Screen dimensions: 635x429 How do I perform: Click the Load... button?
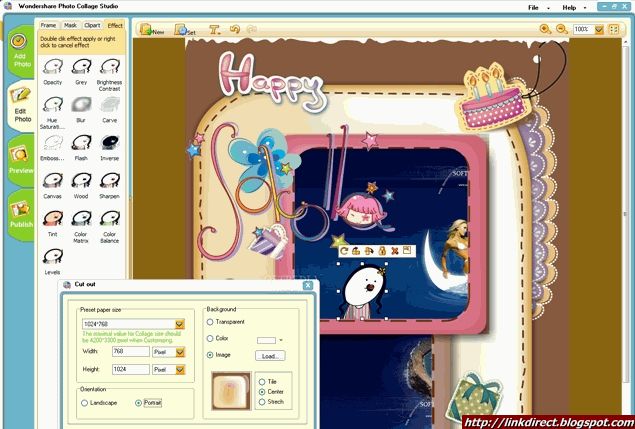coord(270,356)
